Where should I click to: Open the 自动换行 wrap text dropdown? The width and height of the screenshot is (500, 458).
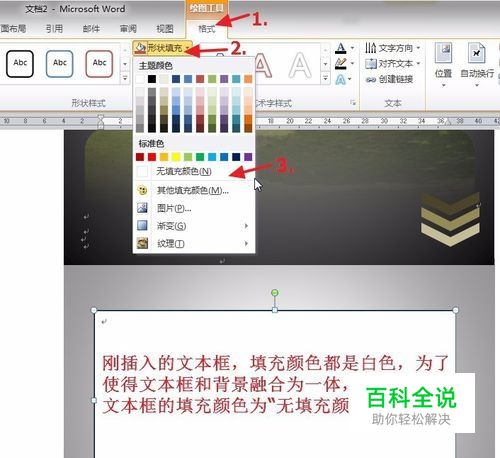click(x=477, y=65)
